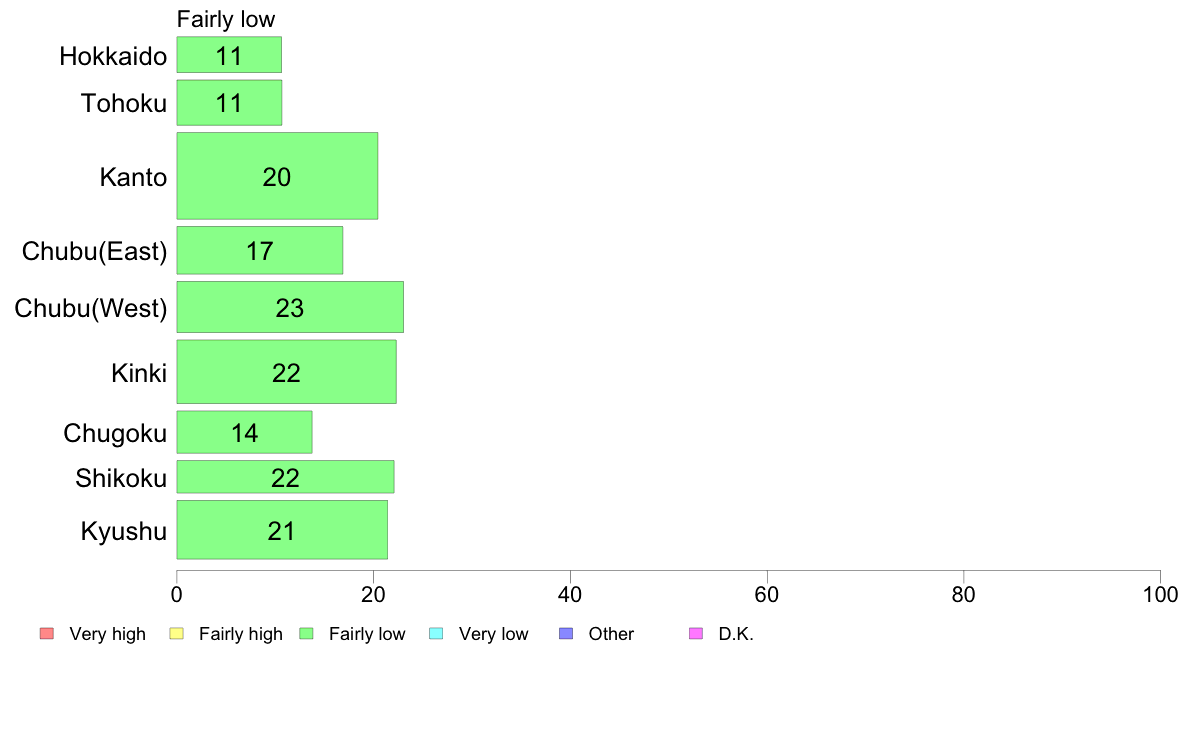Screen dimensions: 1188x736
Task: Click the 100 tick label on x-axis
Action: 1160,595
